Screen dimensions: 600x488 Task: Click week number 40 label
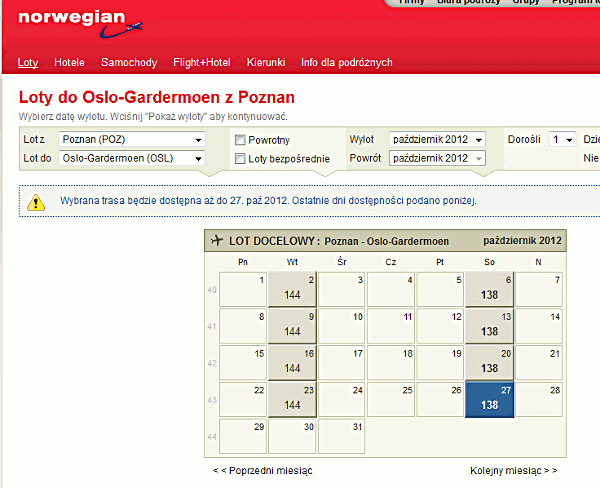tap(212, 290)
